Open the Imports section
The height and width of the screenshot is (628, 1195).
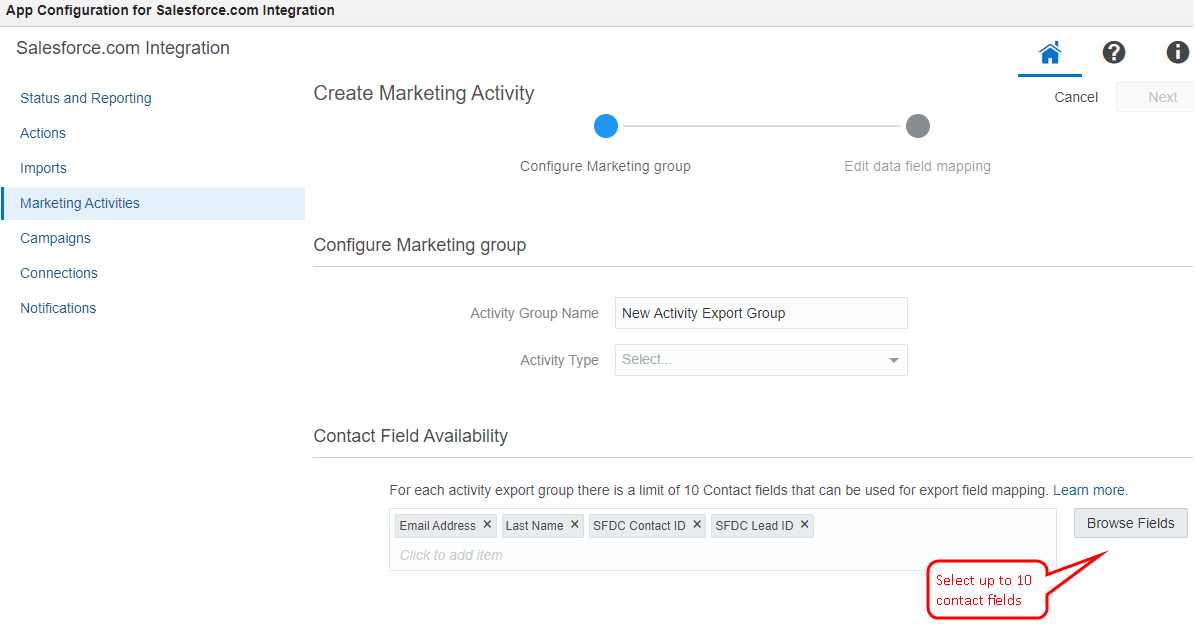[x=43, y=168]
